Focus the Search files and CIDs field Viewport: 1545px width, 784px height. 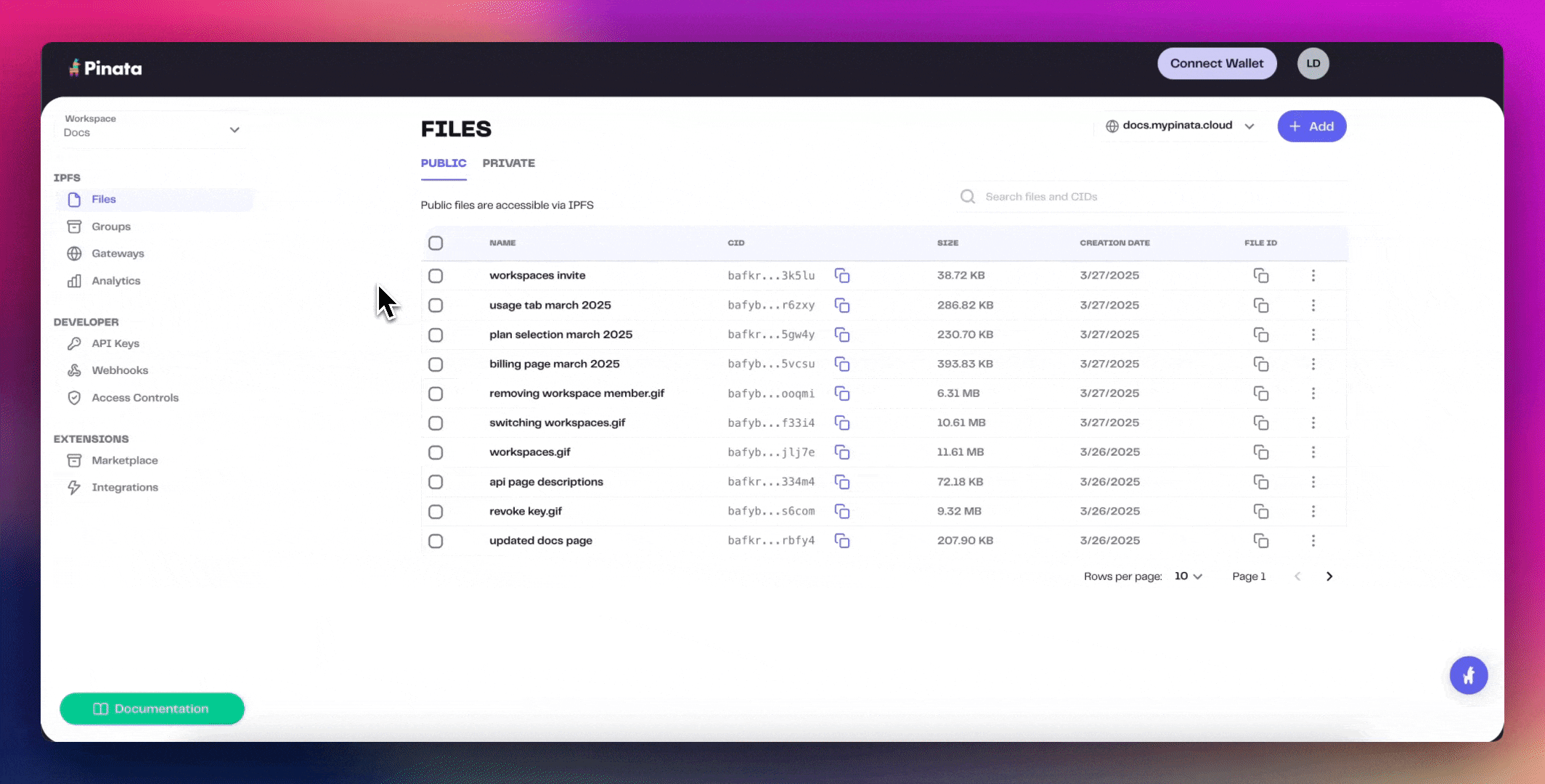pos(1151,197)
